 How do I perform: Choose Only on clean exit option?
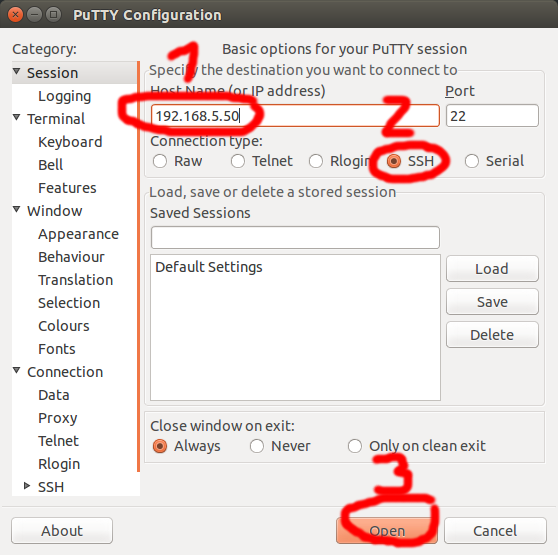point(355,446)
